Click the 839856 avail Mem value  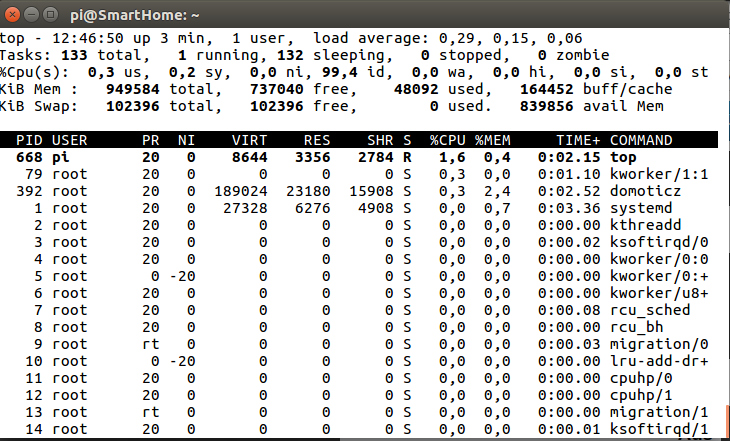pos(547,106)
